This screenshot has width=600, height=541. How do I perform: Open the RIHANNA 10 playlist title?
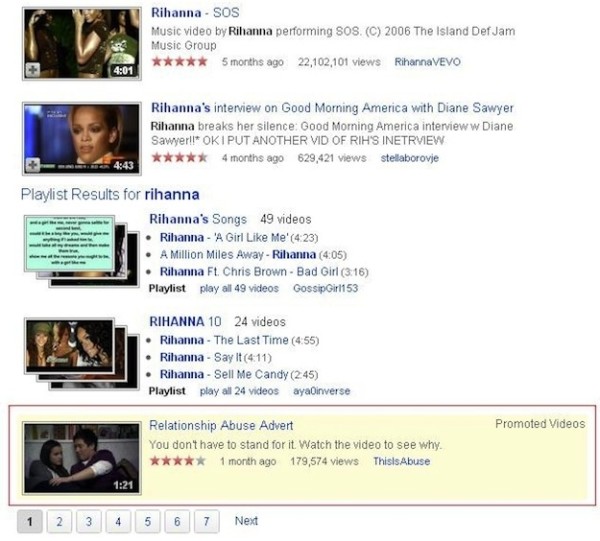185,322
